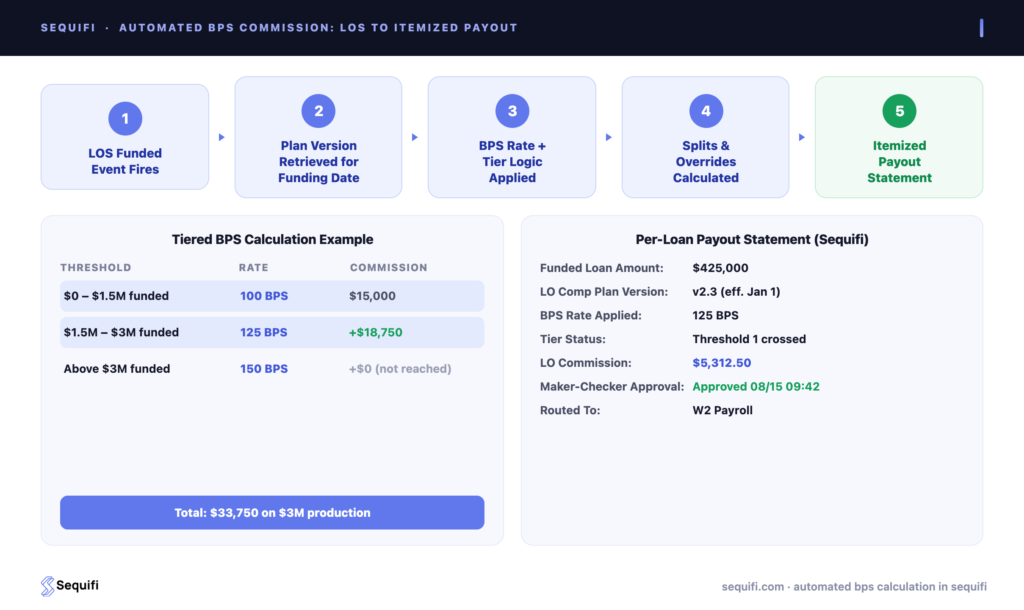
Task: Click the SEQUIFI label in header
Action: click(x=68, y=27)
